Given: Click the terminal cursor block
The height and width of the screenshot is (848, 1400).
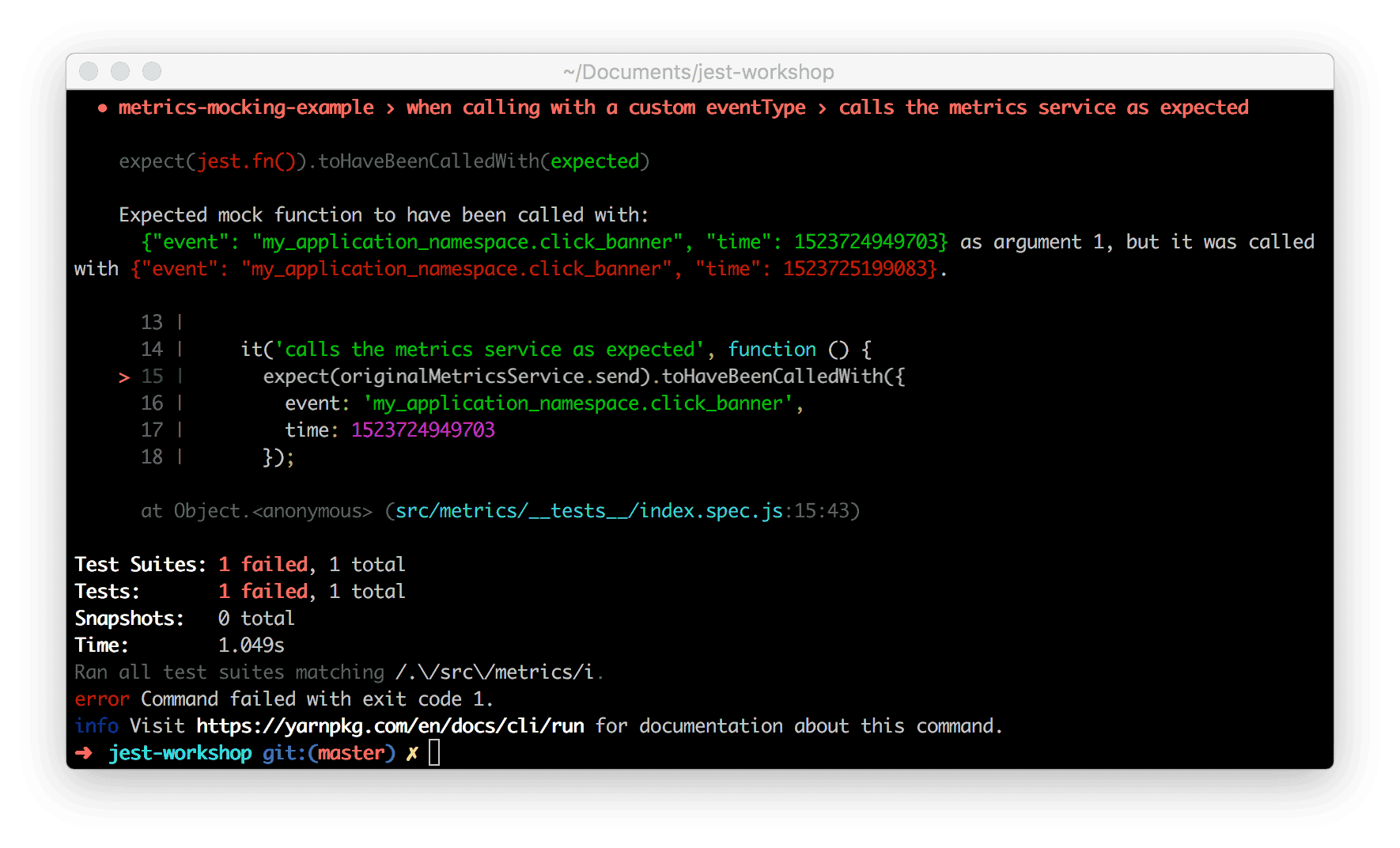Looking at the screenshot, I should pos(434,753).
